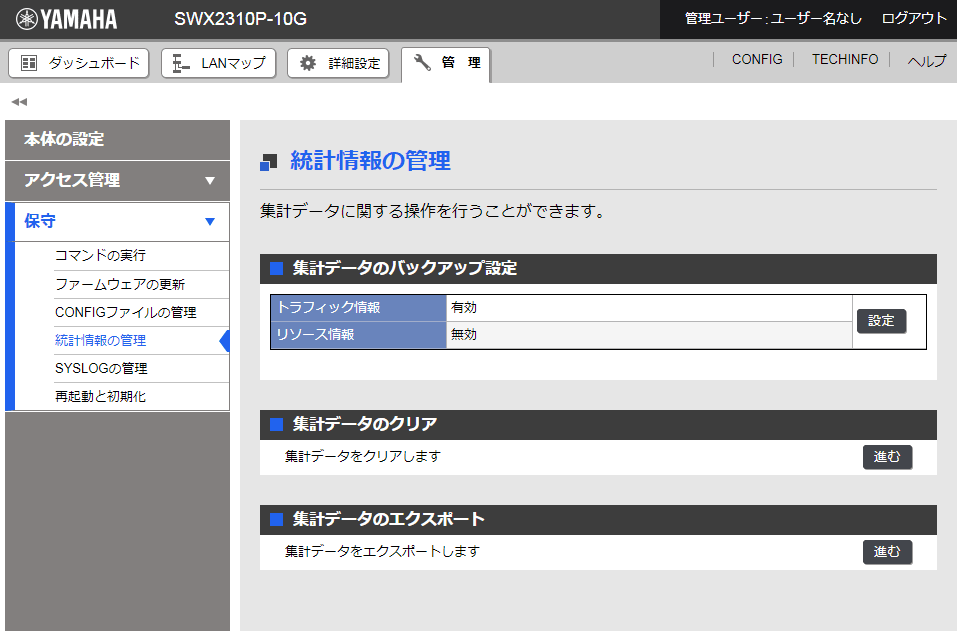Select the 管理 wrench tab

[447, 63]
